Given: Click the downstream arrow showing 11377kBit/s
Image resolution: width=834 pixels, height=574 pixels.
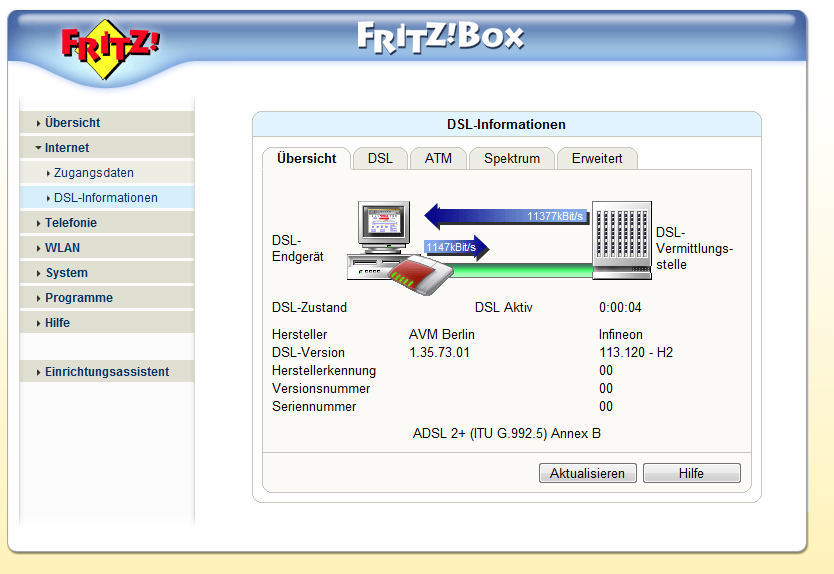Looking at the screenshot, I should tap(506, 216).
